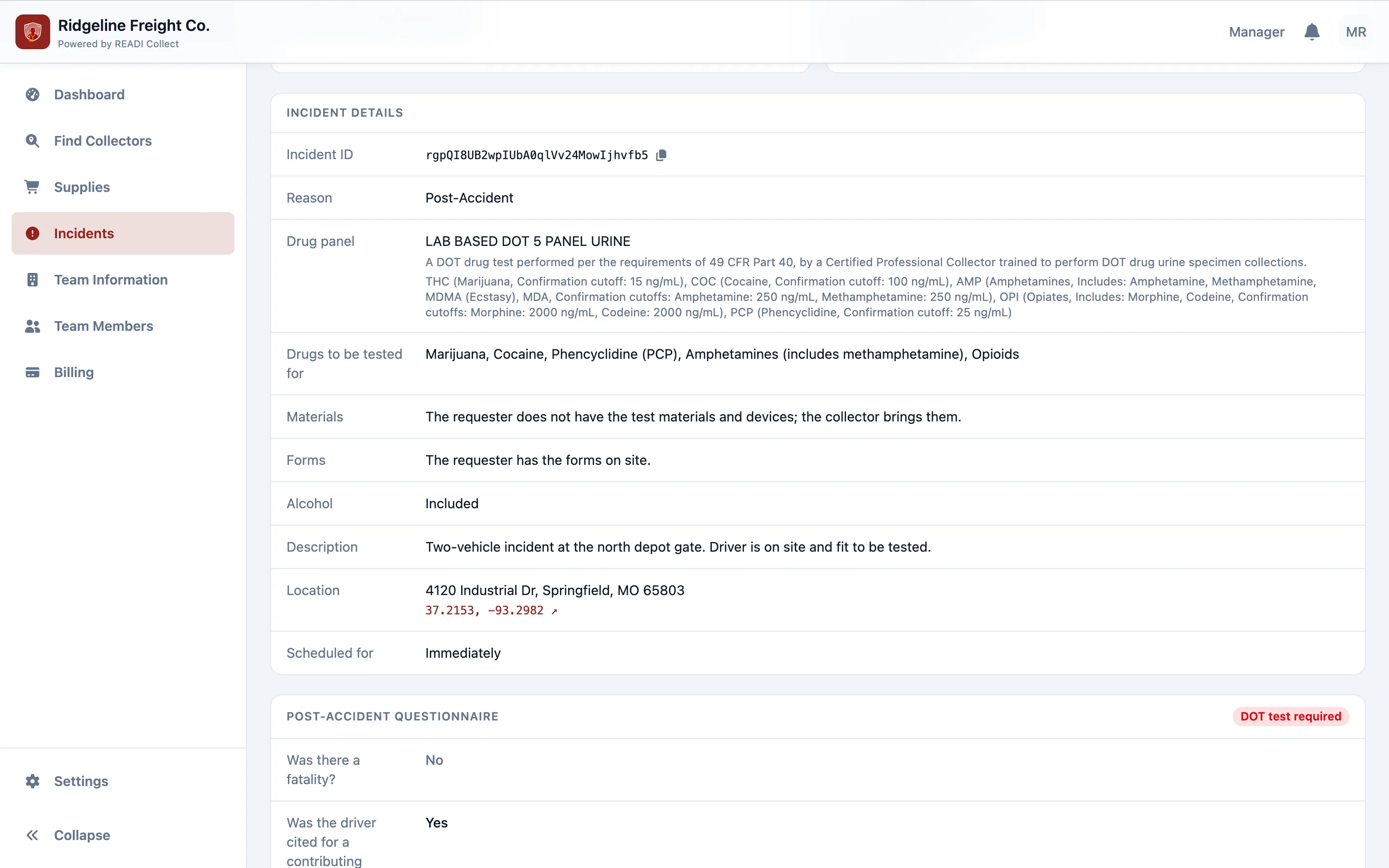The height and width of the screenshot is (868, 1389).
Task: Click the Supplies cart icon
Action: coord(33,187)
